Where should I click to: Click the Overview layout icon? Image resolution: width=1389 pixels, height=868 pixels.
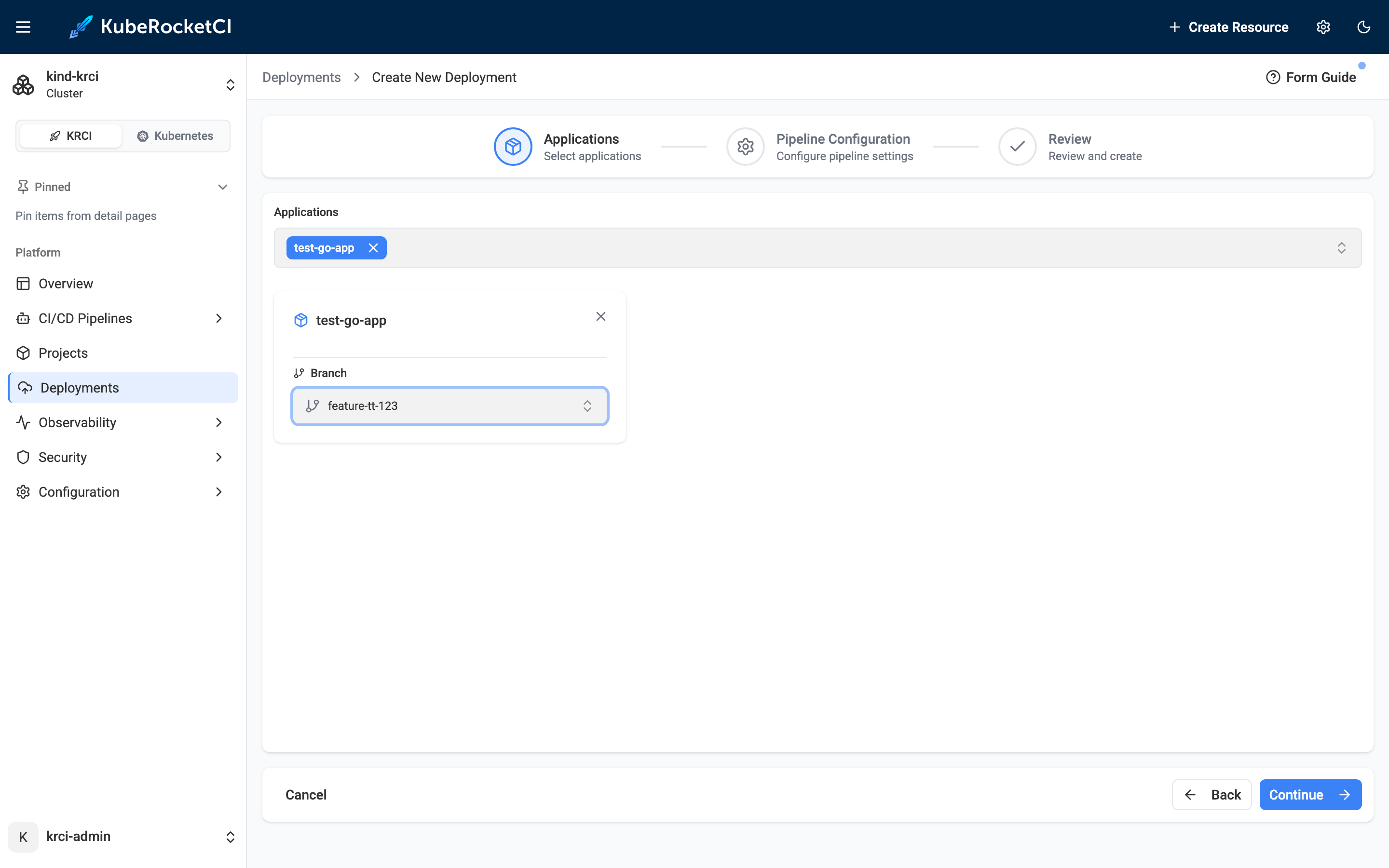[x=23, y=284]
